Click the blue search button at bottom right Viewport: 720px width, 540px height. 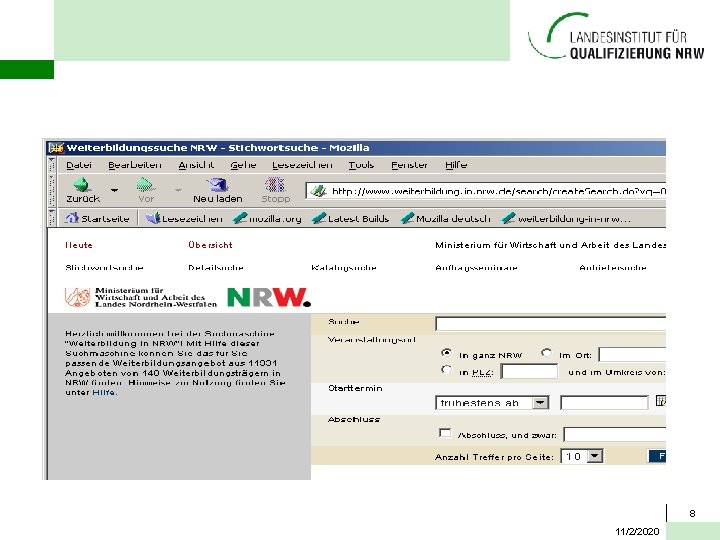pos(657,456)
